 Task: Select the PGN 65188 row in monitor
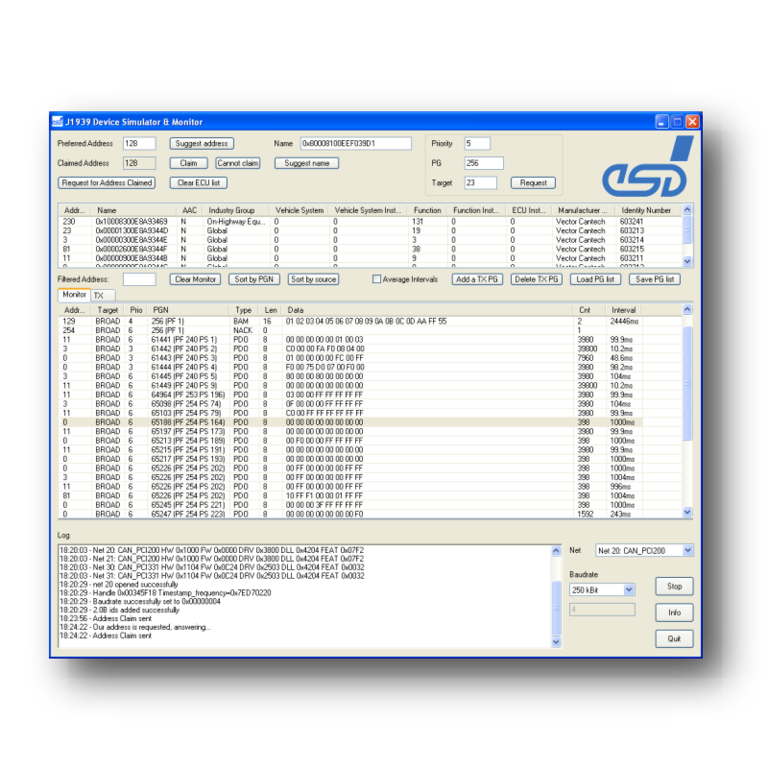[x=200, y=423]
